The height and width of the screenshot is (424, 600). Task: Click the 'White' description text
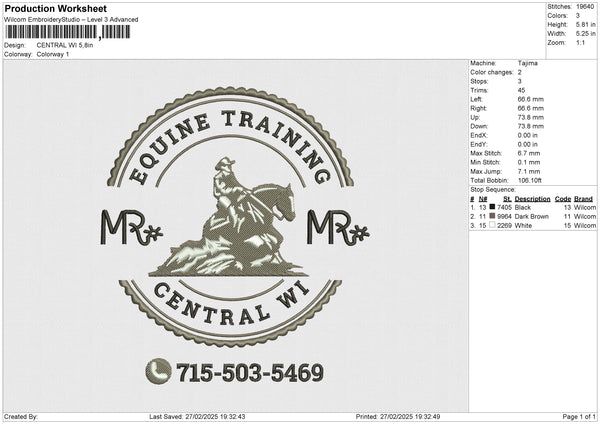[x=523, y=226]
